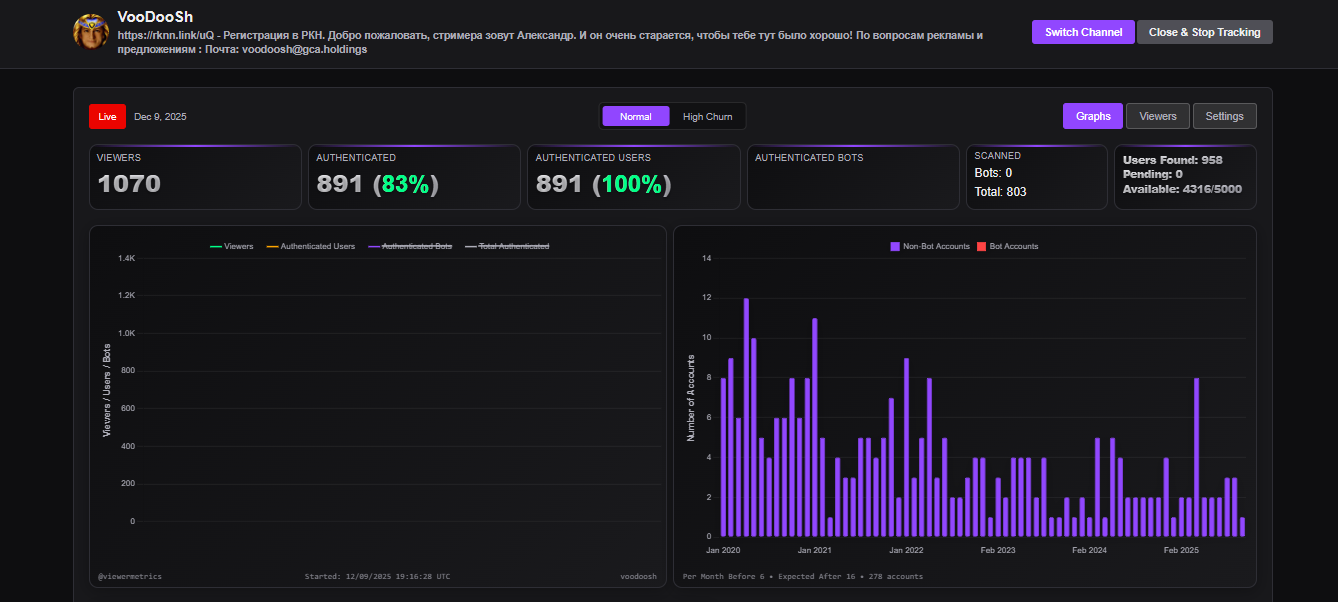
Task: Open the Viewers tab
Action: tap(1158, 116)
